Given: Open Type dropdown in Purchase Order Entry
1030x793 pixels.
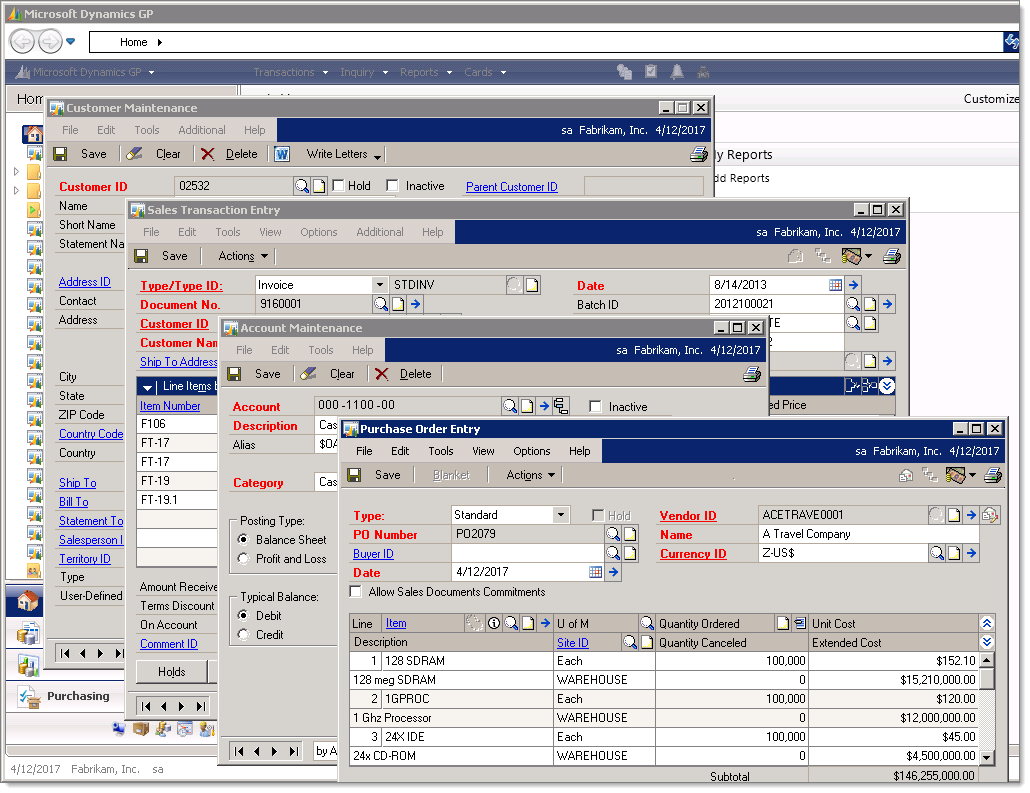Looking at the screenshot, I should (561, 514).
